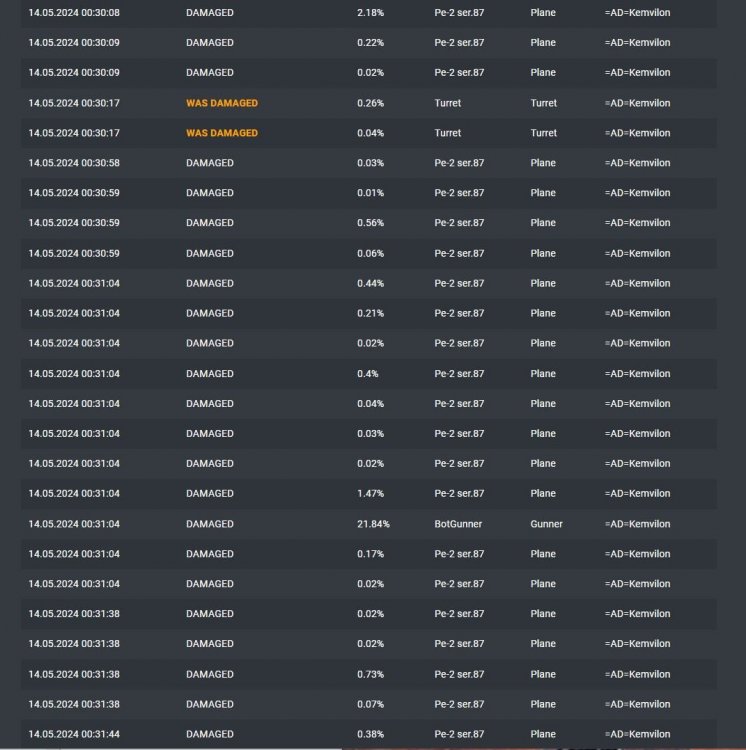Image resolution: width=746 pixels, height=750 pixels.
Task: Select the 2.18% damage value
Action: pos(370,13)
